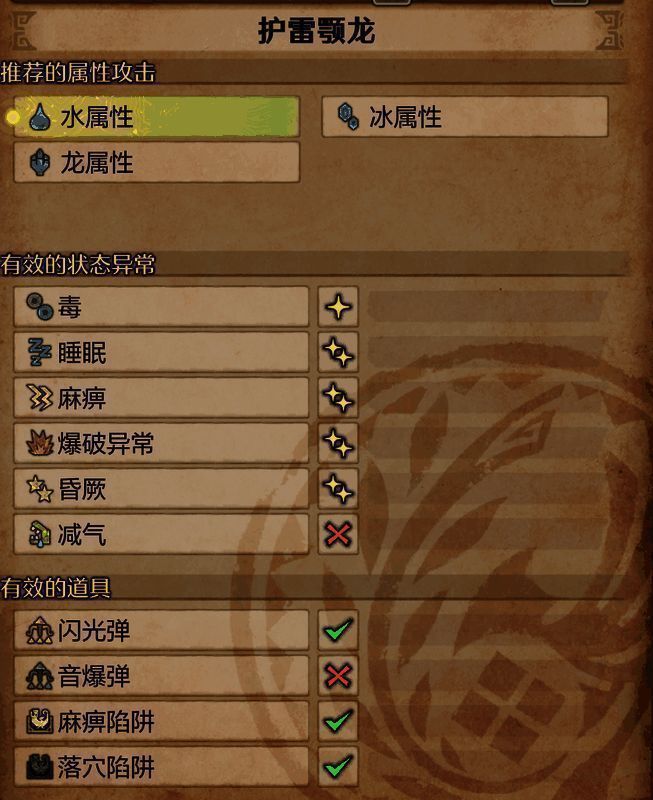Click the ice crystal icon beside 冰属性
The image size is (653, 800).
tap(349, 116)
